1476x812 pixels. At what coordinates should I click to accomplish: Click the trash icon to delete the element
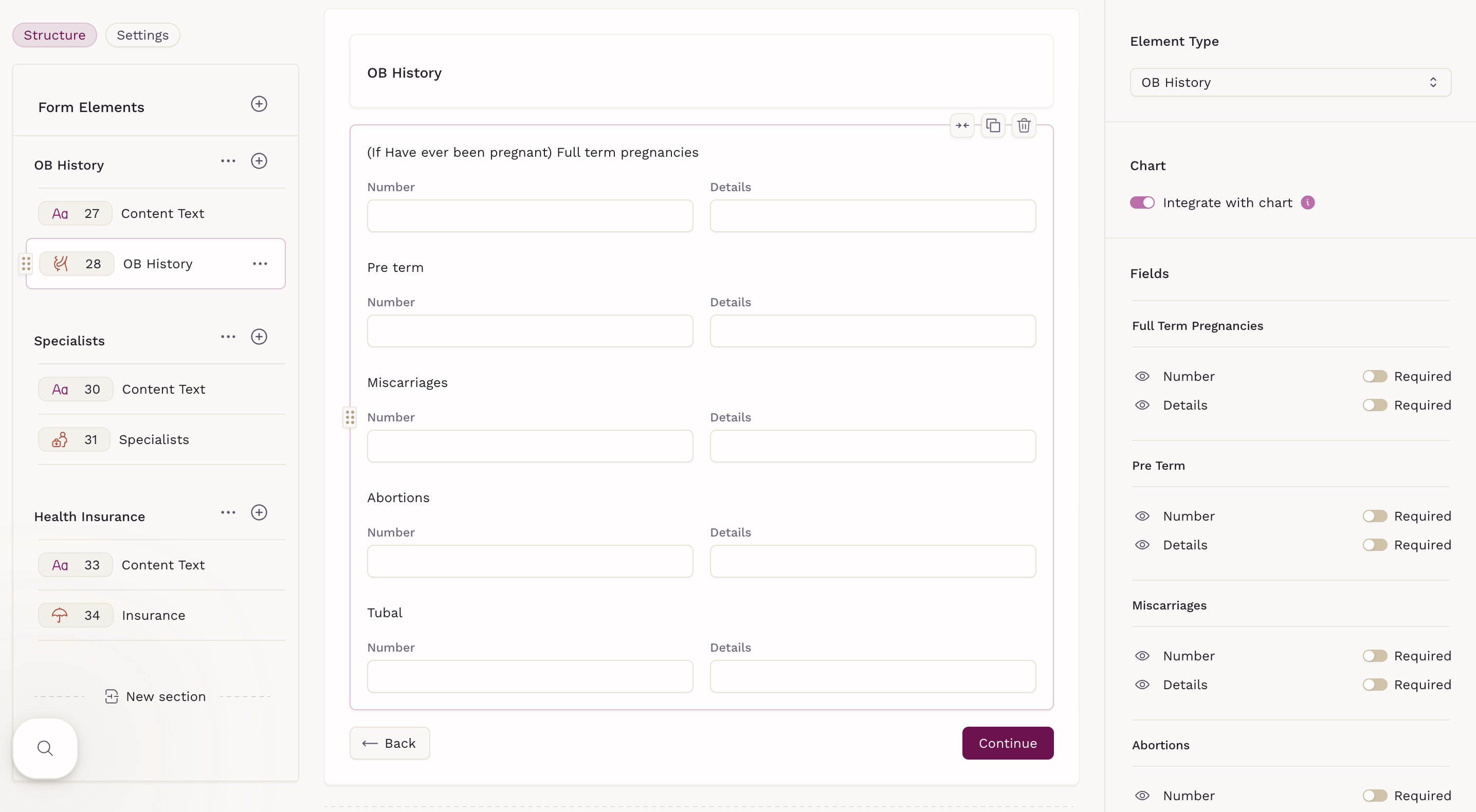point(1024,125)
